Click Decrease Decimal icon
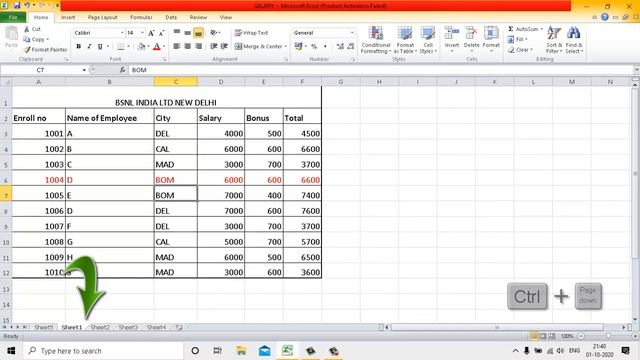The height and width of the screenshot is (360, 640). [351, 47]
